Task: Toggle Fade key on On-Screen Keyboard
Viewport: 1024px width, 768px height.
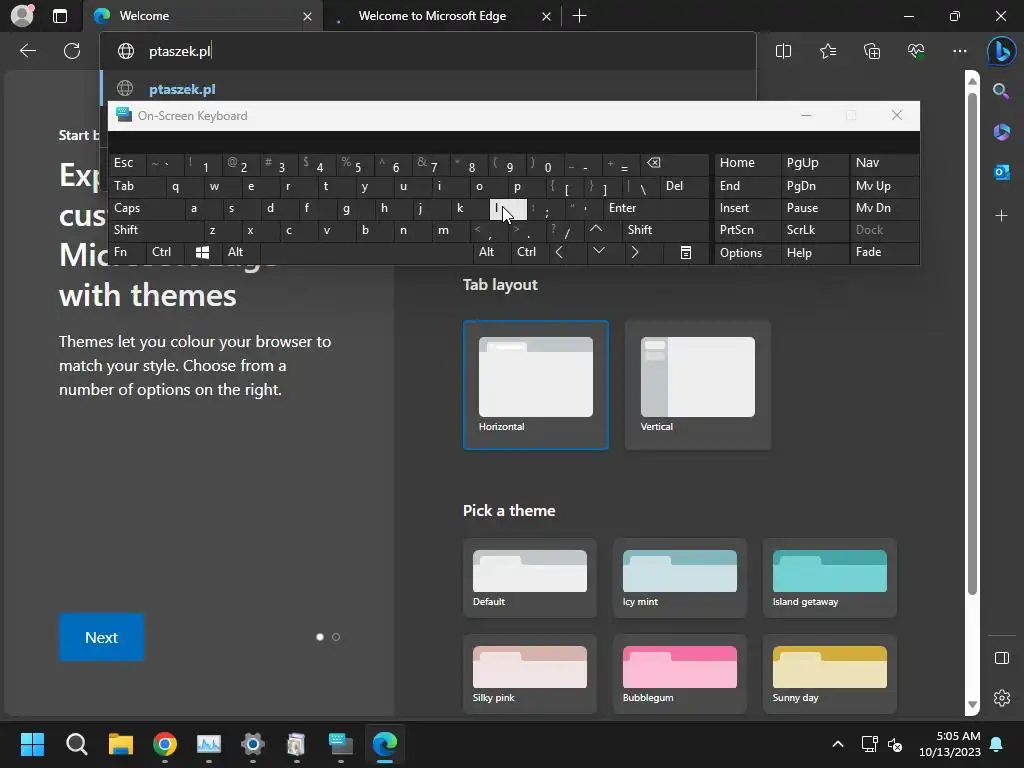Action: click(x=884, y=252)
